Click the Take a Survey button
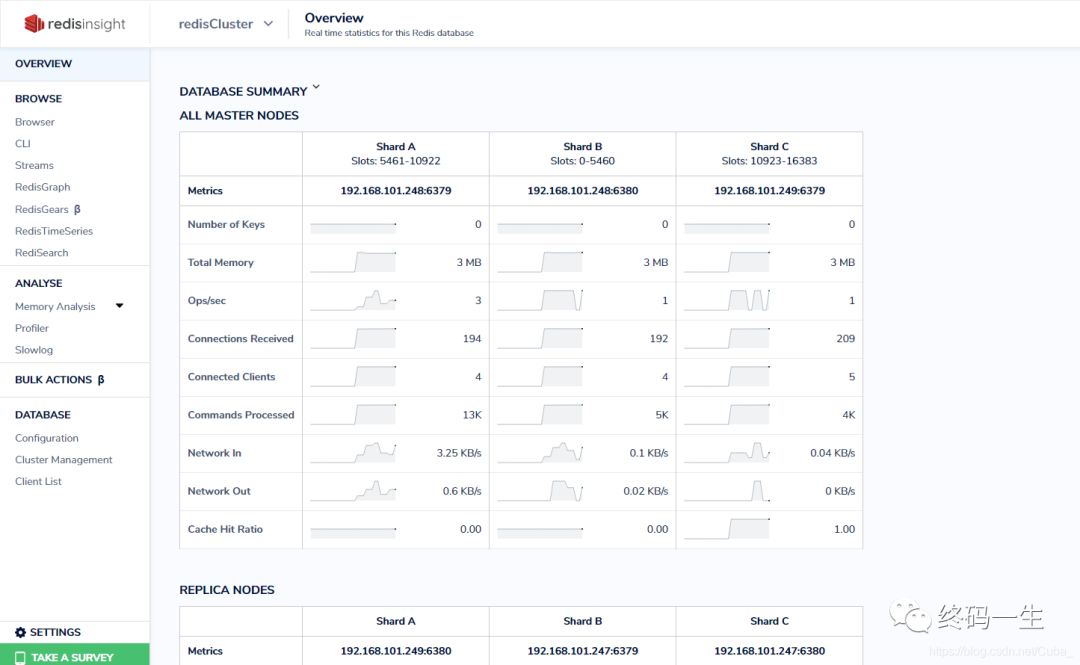Viewport: 1080px width, 665px height. [74, 655]
